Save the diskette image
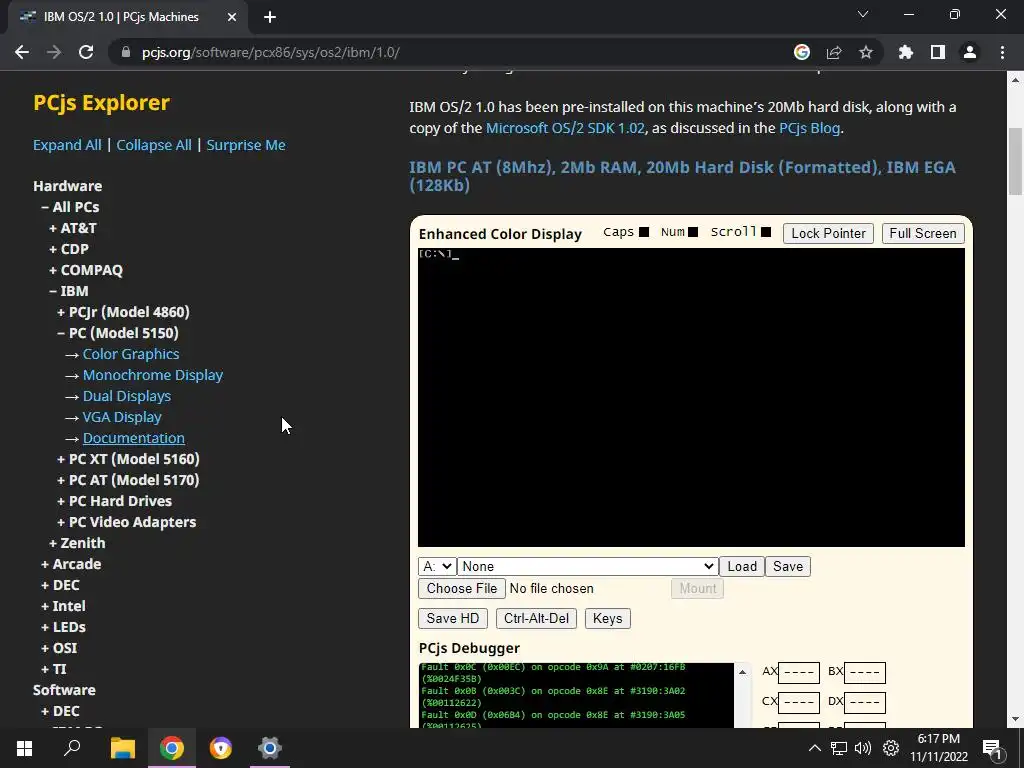The image size is (1024, 768). click(x=788, y=566)
